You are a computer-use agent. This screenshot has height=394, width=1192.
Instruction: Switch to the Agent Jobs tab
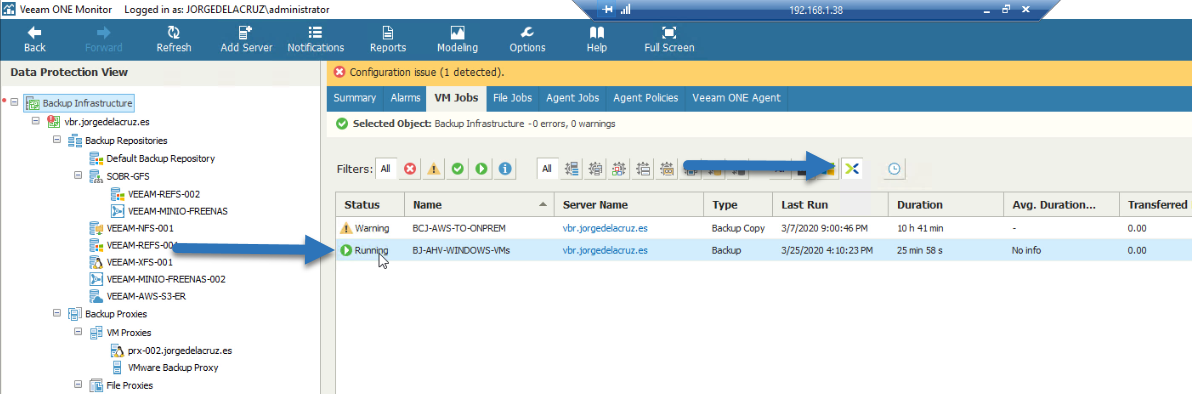coord(572,98)
